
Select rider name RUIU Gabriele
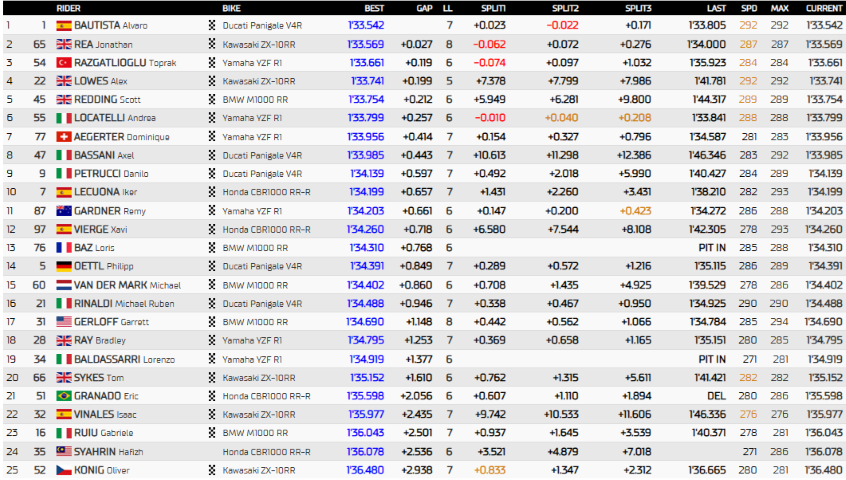point(104,433)
